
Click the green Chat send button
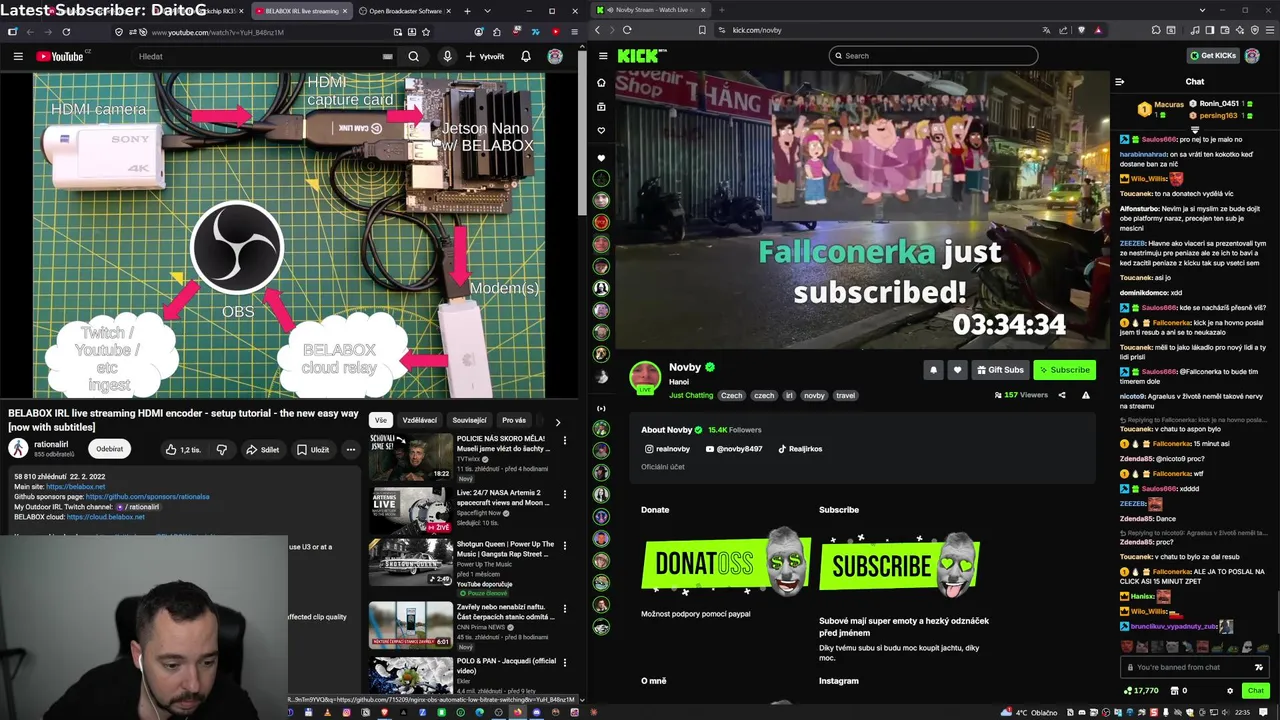click(x=1255, y=690)
